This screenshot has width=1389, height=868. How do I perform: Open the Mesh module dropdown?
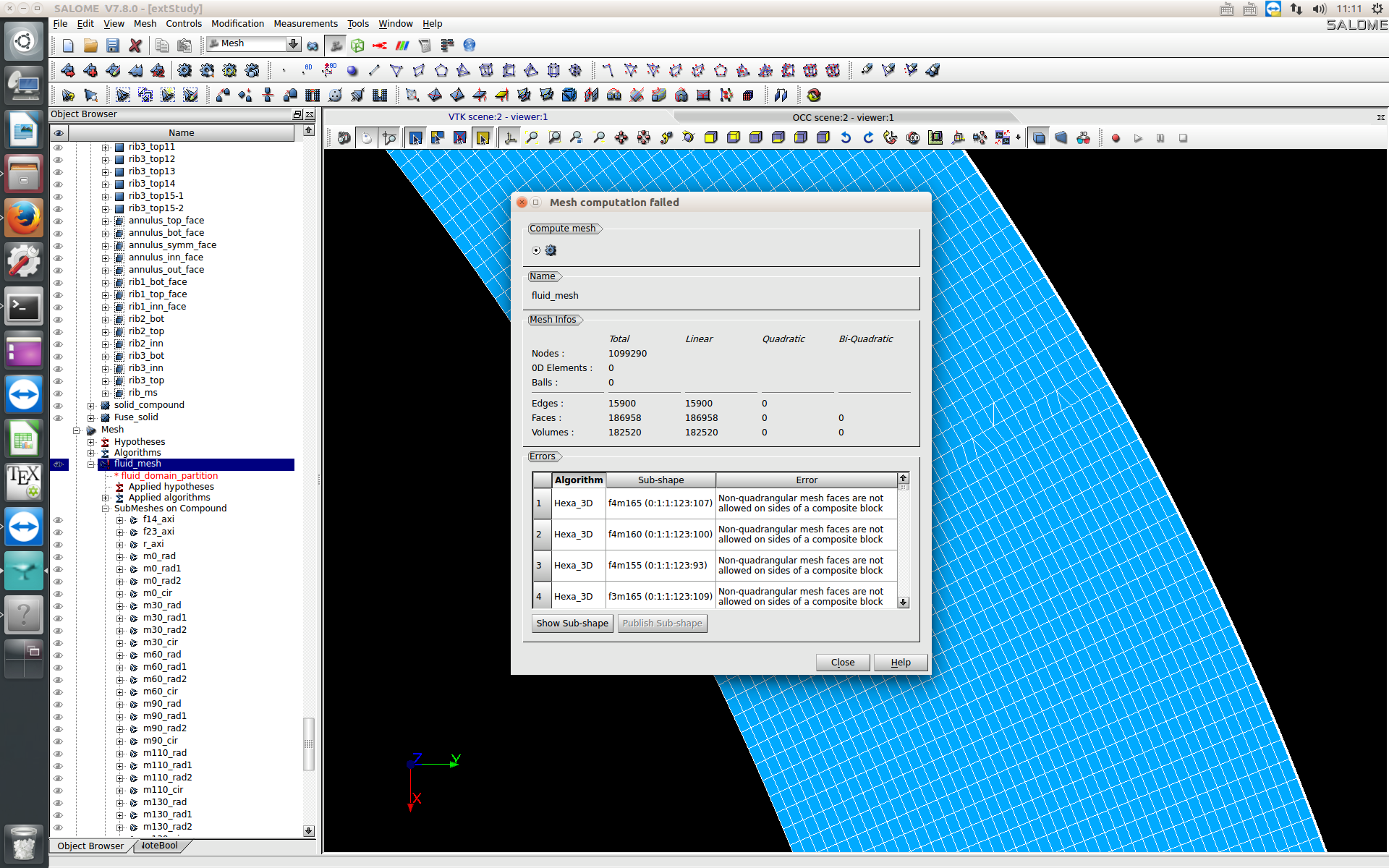(293, 44)
